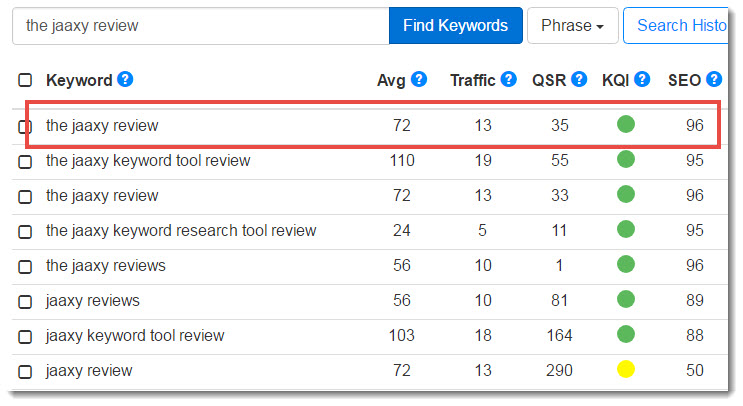Sort by the Avg column header
743x406 pixels.
(391, 80)
